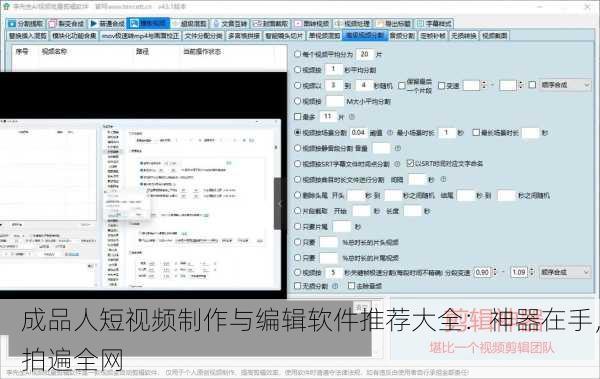This screenshot has width=600, height=379.
Task: Click the highlighted blue top tab icon
Action: [134, 23]
